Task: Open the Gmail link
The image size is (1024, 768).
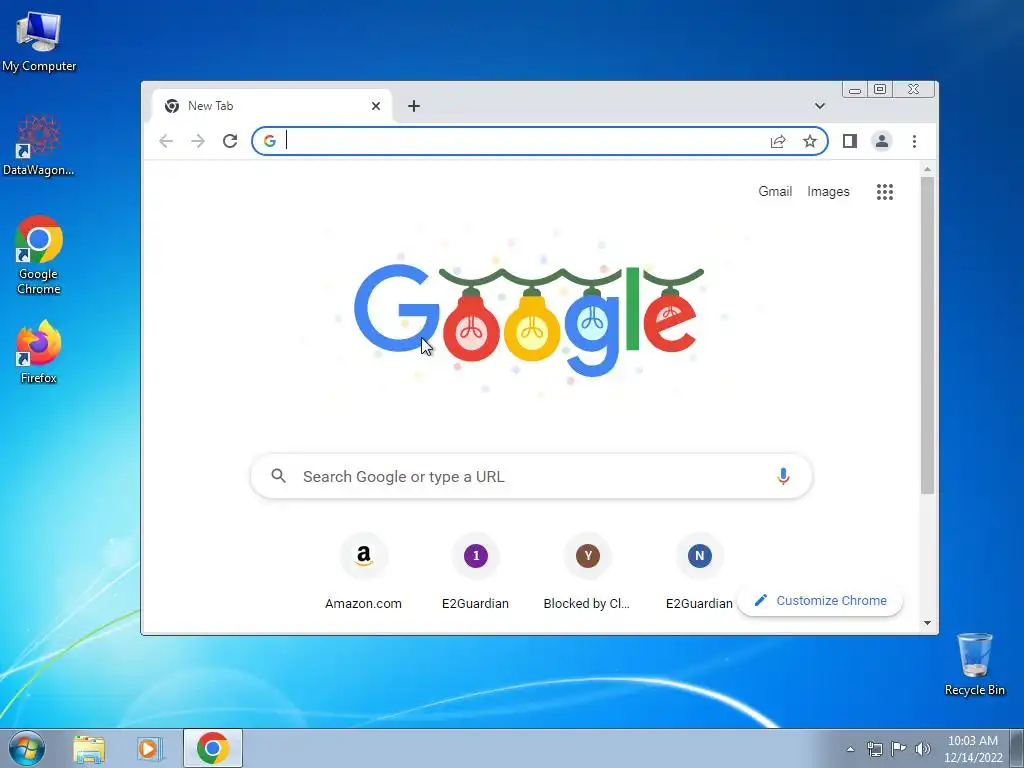Action: [775, 191]
